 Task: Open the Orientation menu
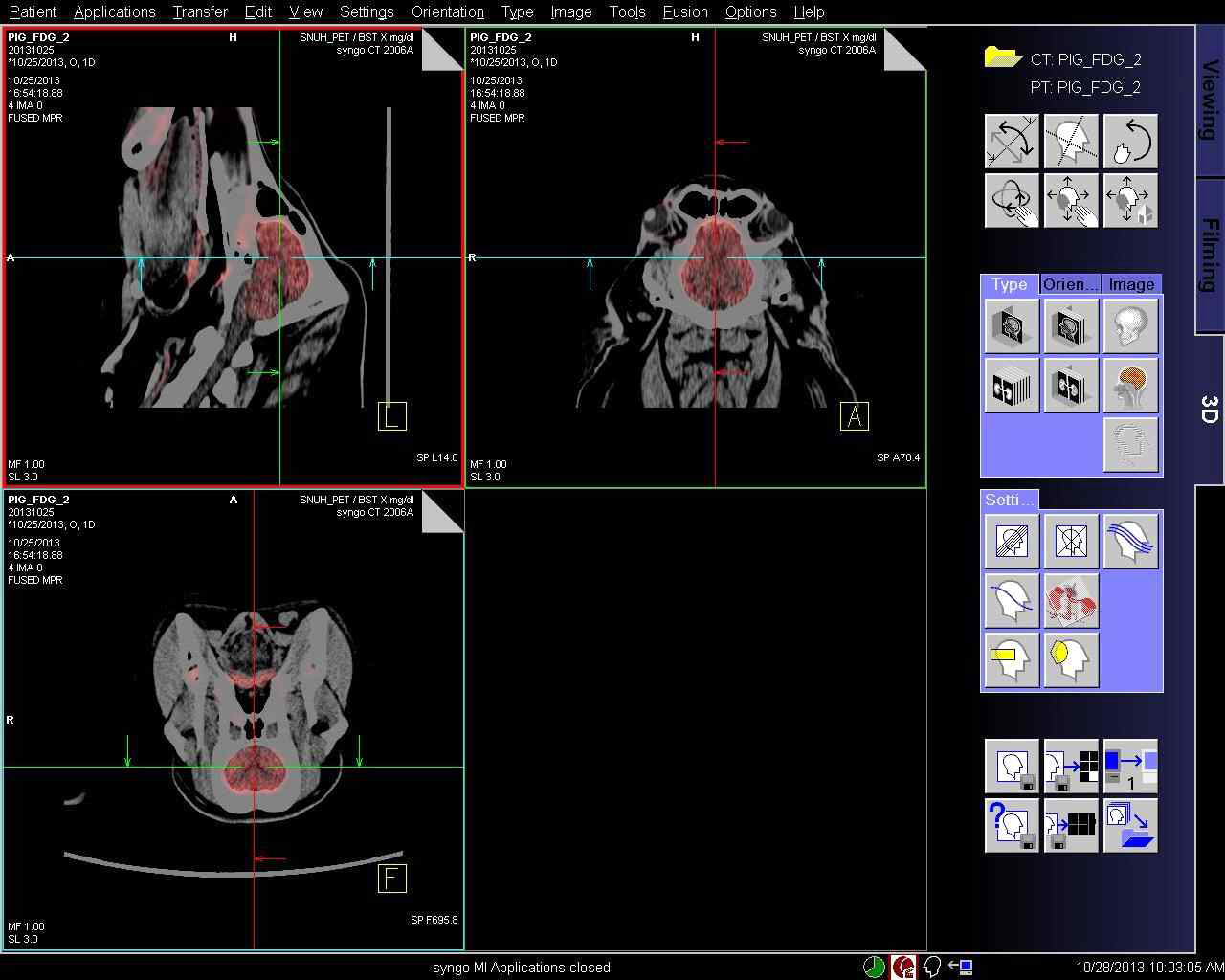pos(448,11)
